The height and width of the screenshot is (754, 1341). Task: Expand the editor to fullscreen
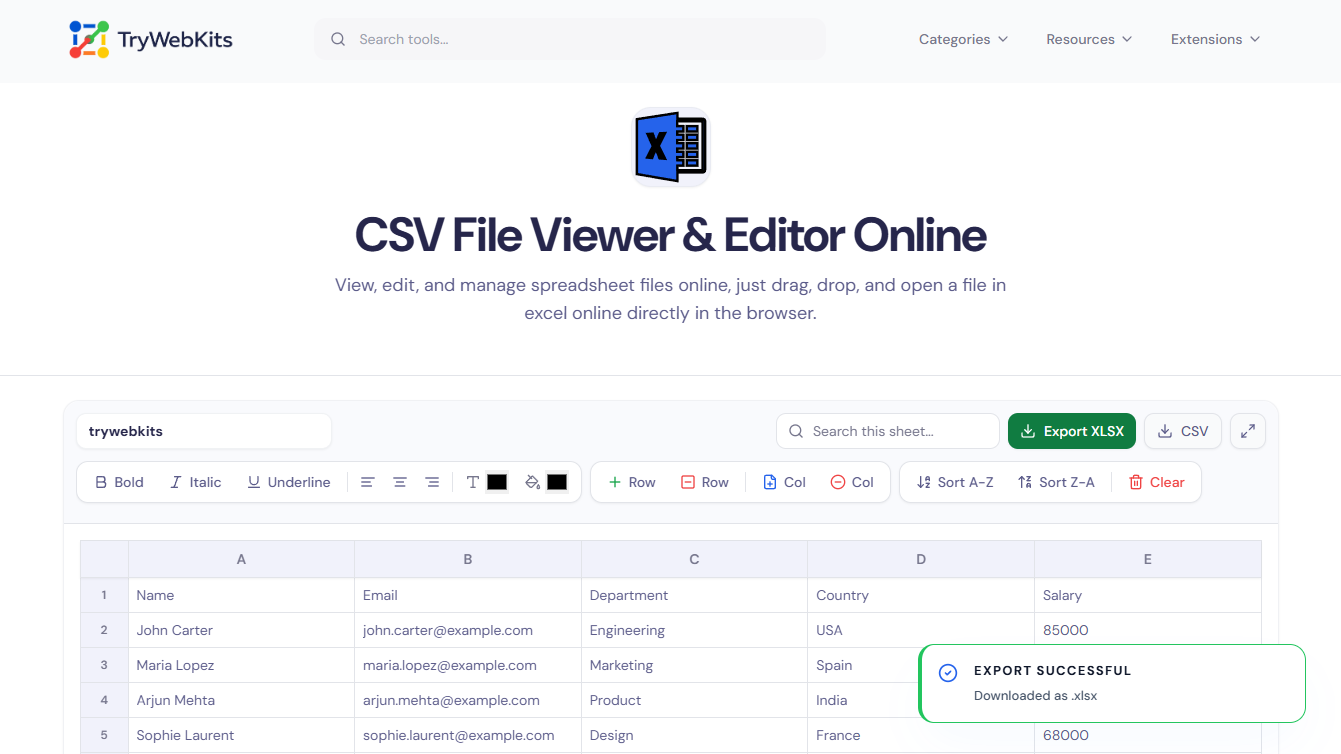coord(1247,430)
